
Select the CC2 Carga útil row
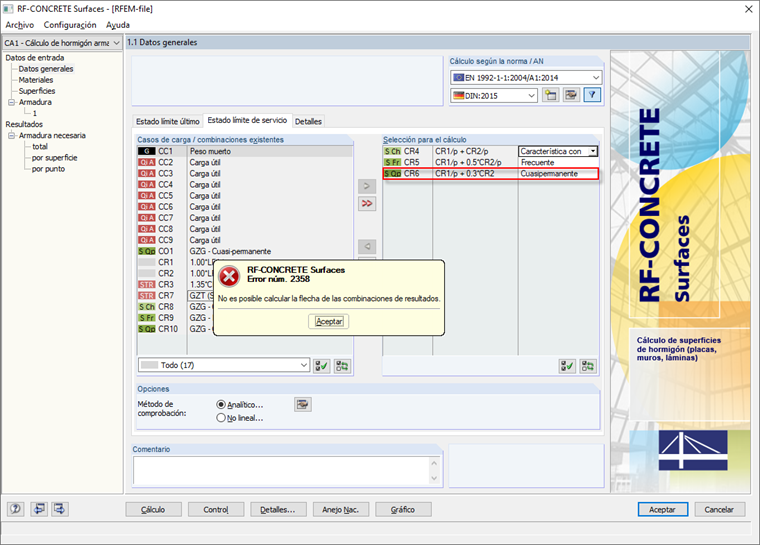pyautogui.click(x=245, y=162)
